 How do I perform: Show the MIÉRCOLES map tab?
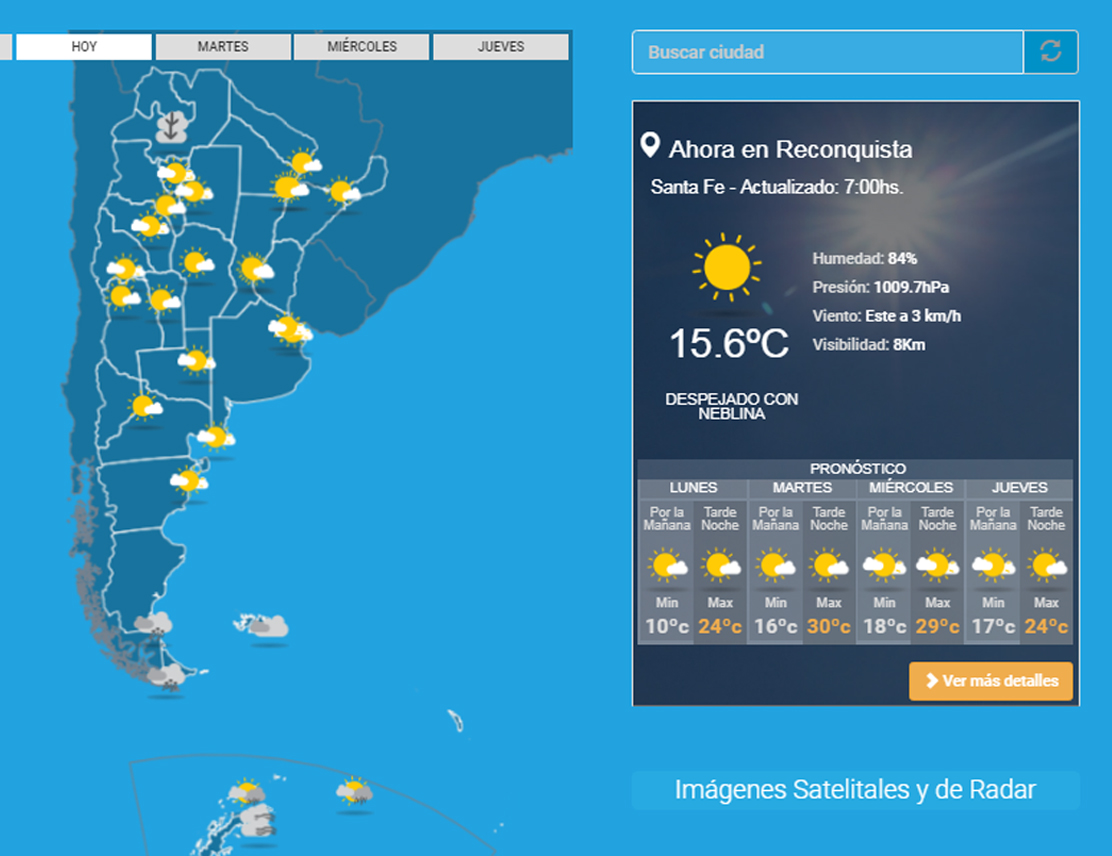[362, 47]
